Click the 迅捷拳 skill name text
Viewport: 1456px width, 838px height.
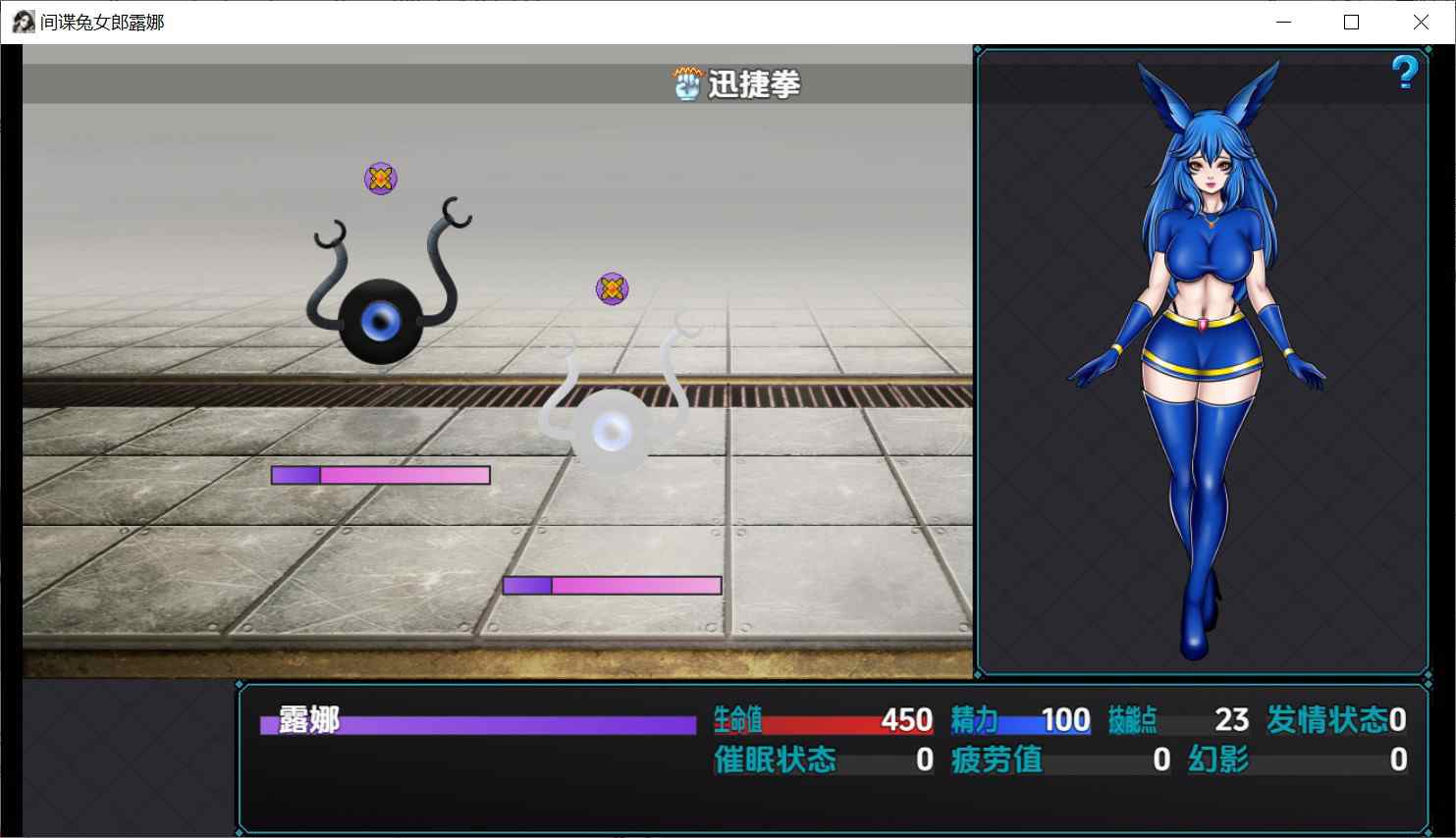pyautogui.click(x=754, y=84)
